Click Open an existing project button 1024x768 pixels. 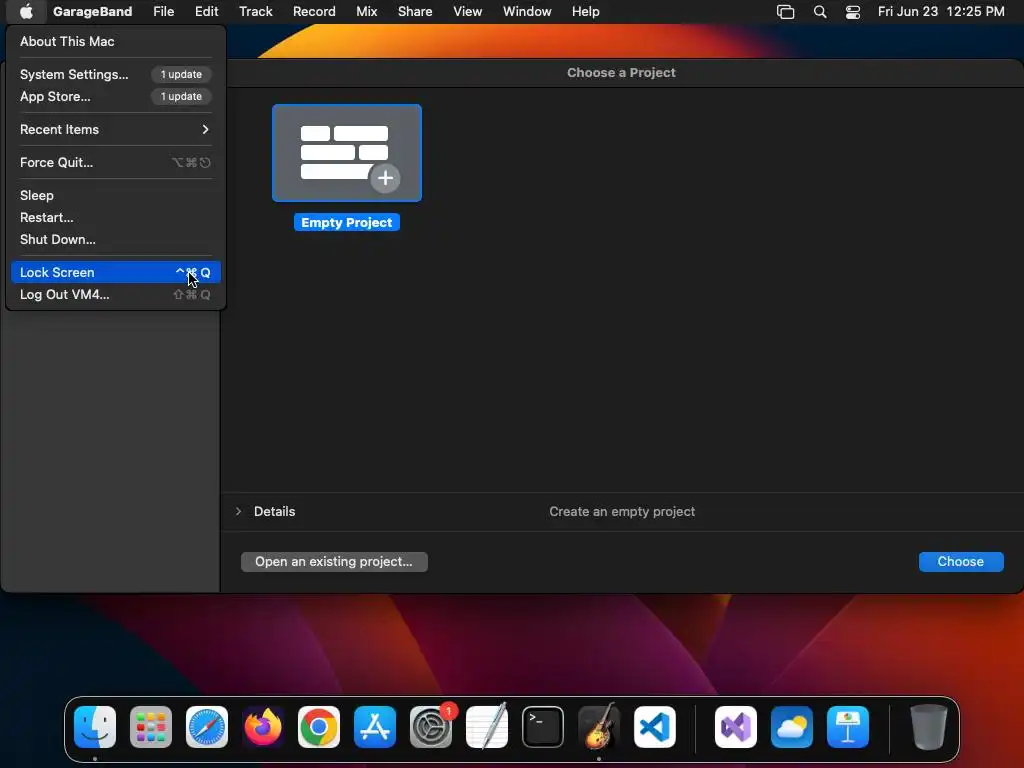334,562
